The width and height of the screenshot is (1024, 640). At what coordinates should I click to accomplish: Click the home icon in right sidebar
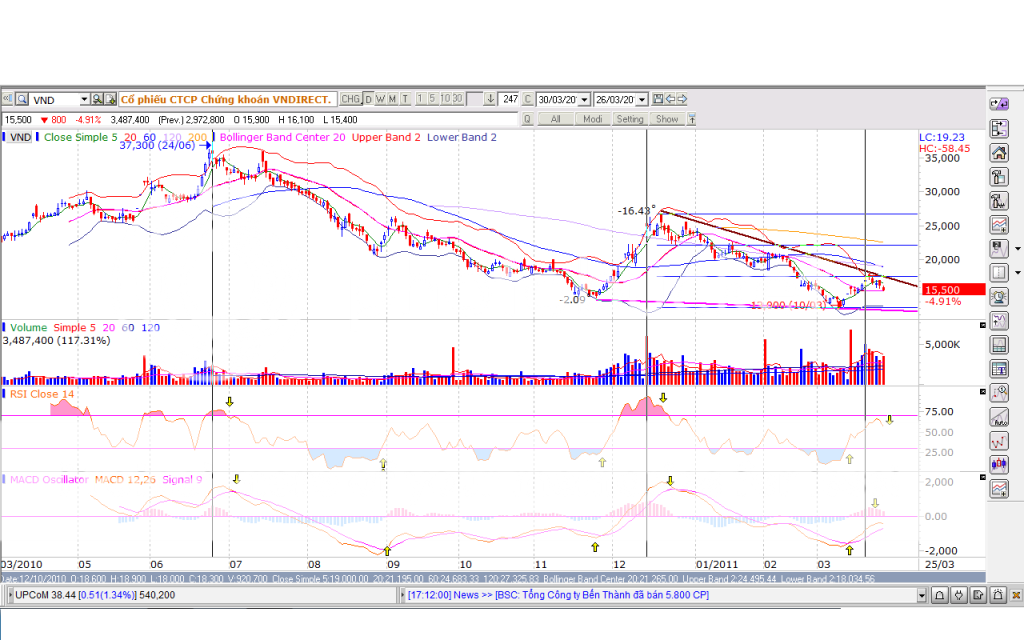(x=998, y=153)
